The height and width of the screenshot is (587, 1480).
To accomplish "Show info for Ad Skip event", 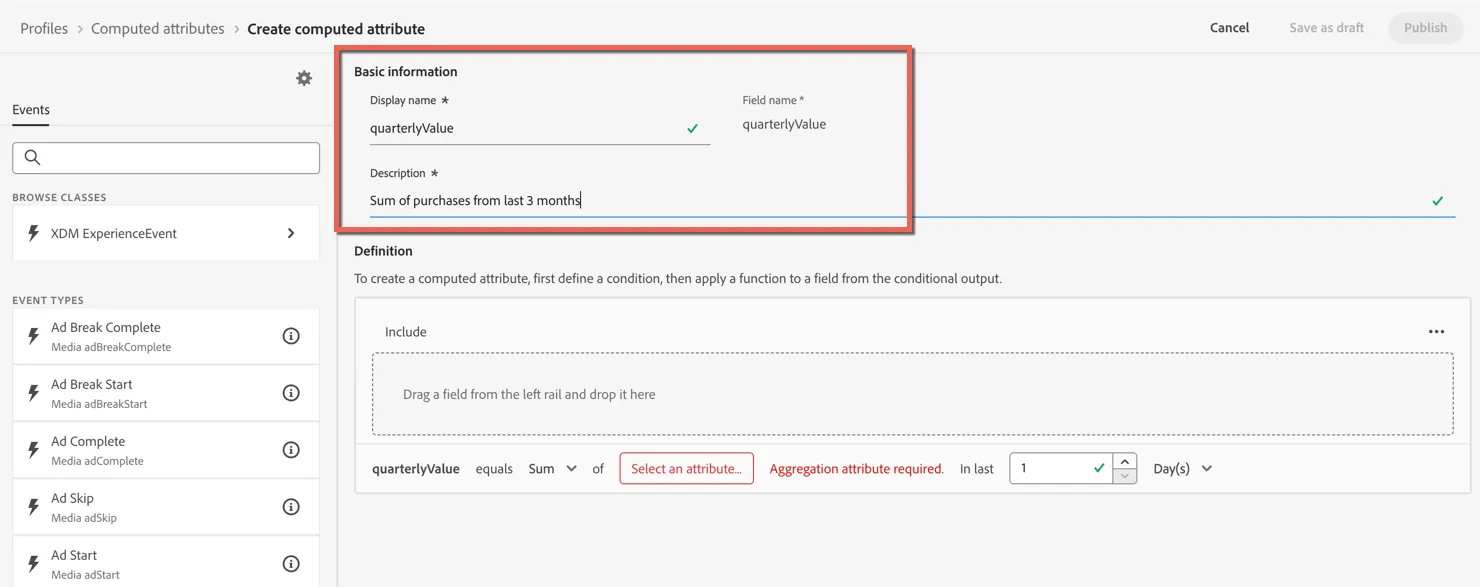I will coord(291,507).
